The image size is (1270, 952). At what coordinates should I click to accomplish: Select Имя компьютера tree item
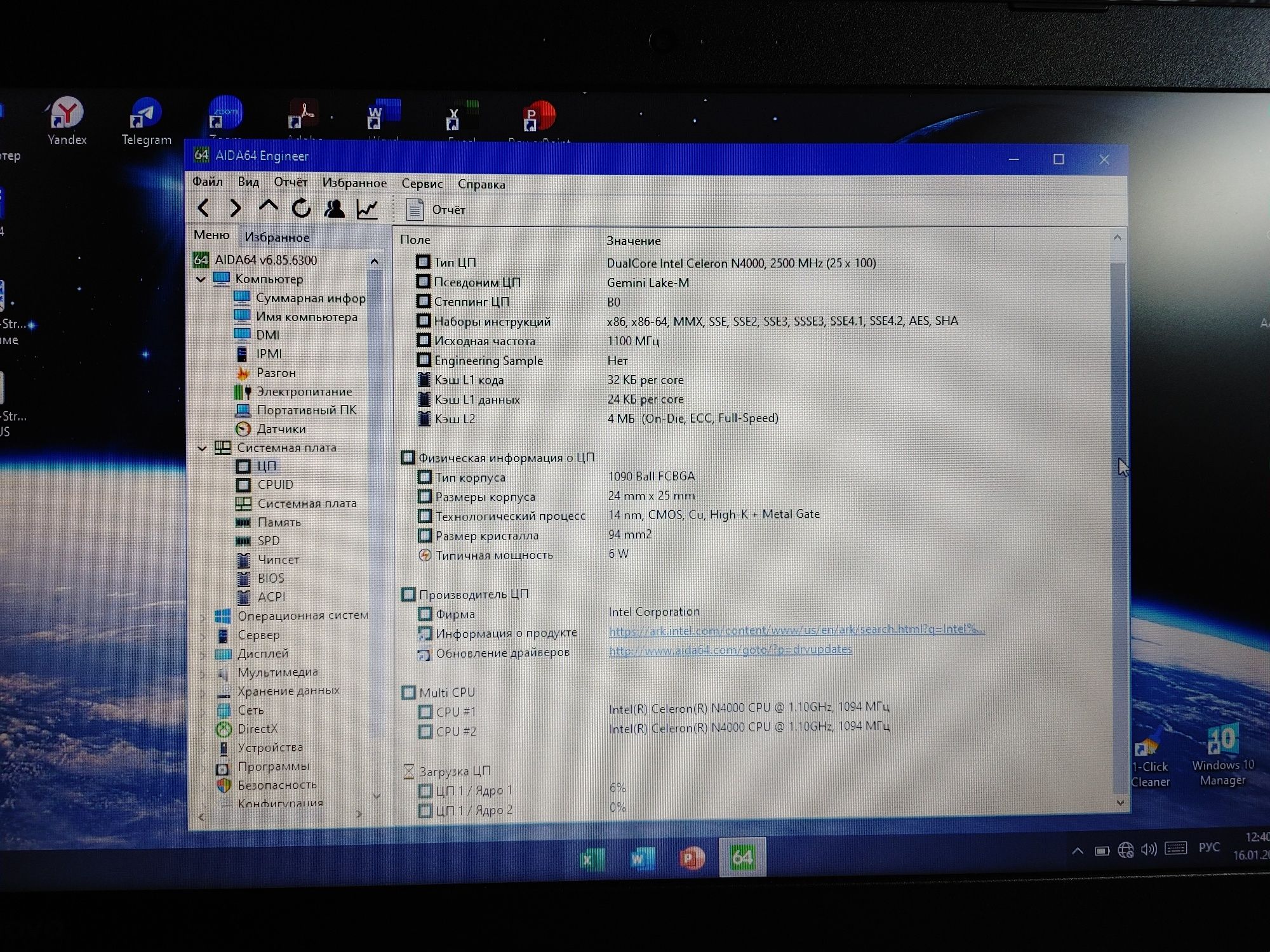pyautogui.click(x=296, y=316)
